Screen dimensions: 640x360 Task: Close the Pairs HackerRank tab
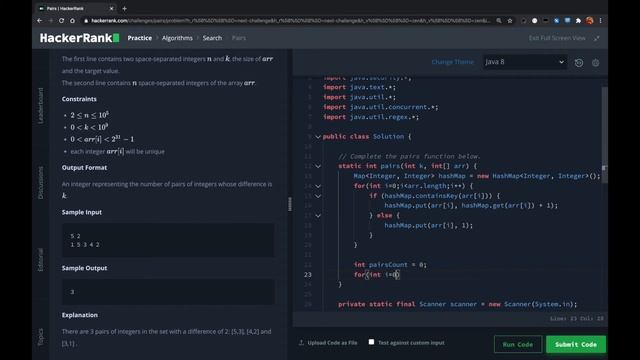[111, 8]
